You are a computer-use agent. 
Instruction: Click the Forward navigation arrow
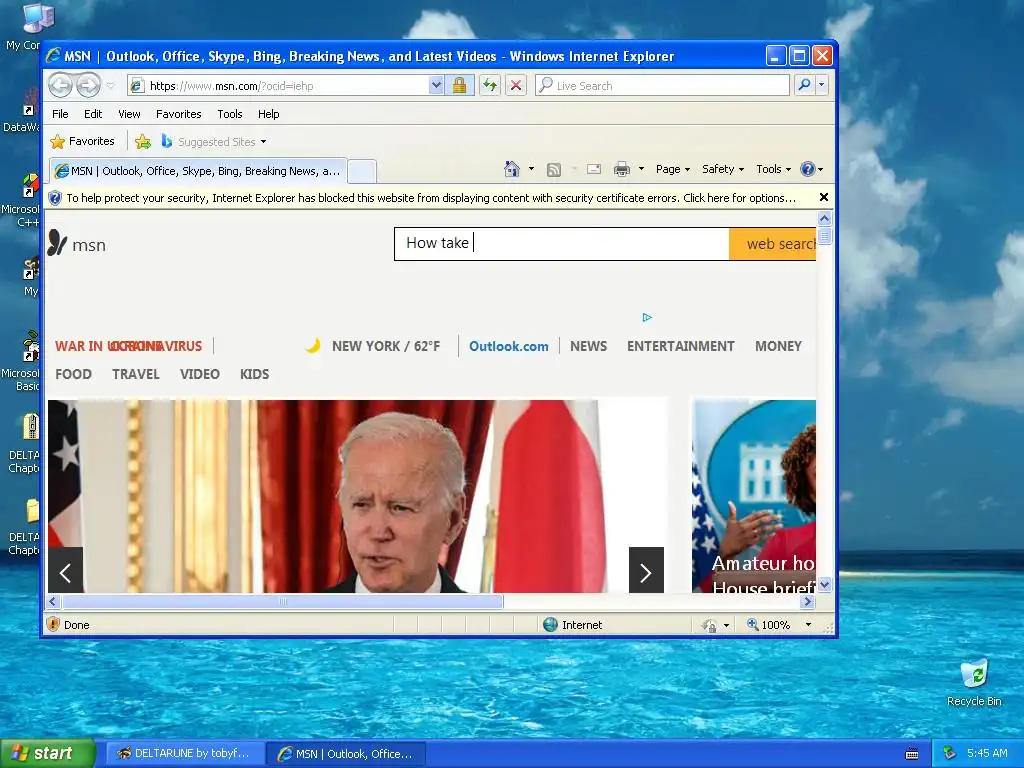[x=88, y=85]
